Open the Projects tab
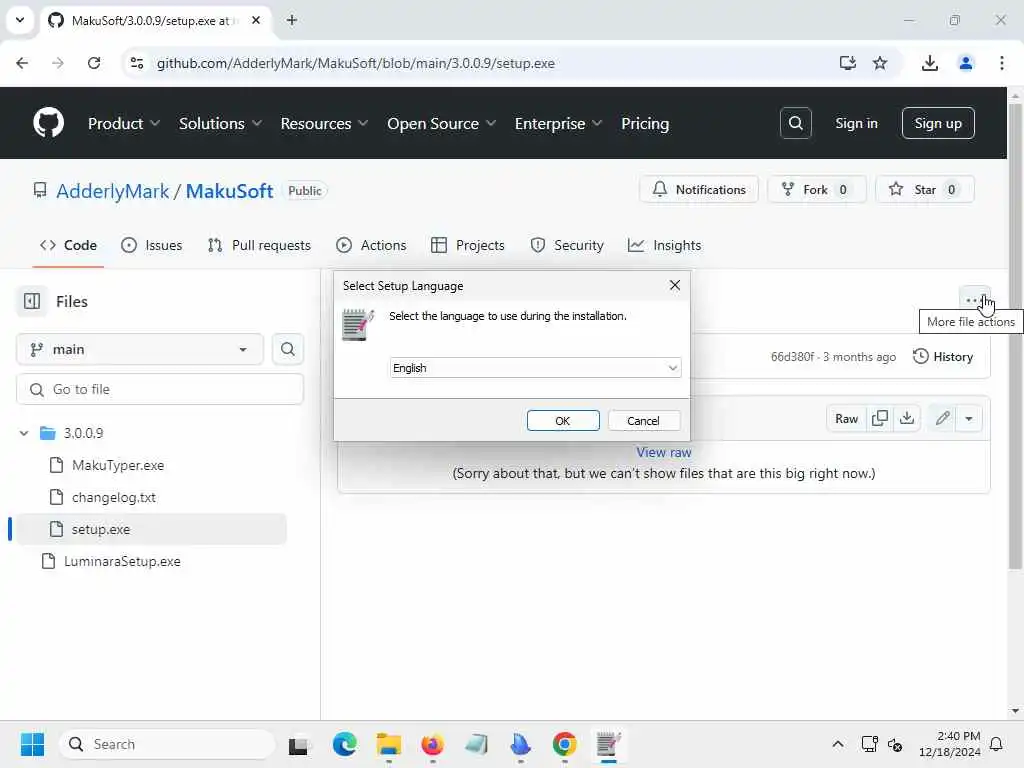1024x768 pixels. coord(468,246)
